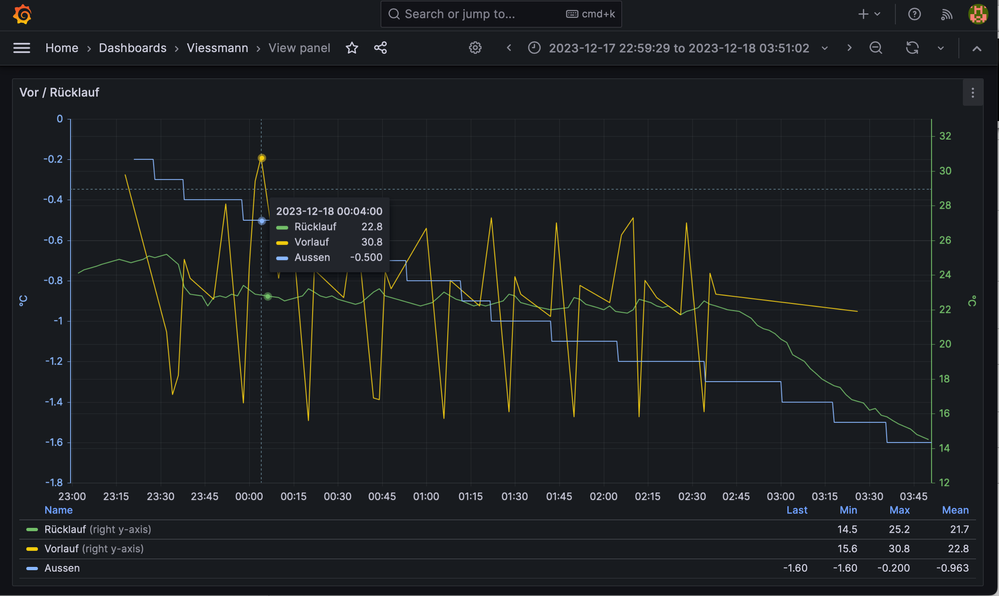Sort legend by Min column

[x=848, y=510]
